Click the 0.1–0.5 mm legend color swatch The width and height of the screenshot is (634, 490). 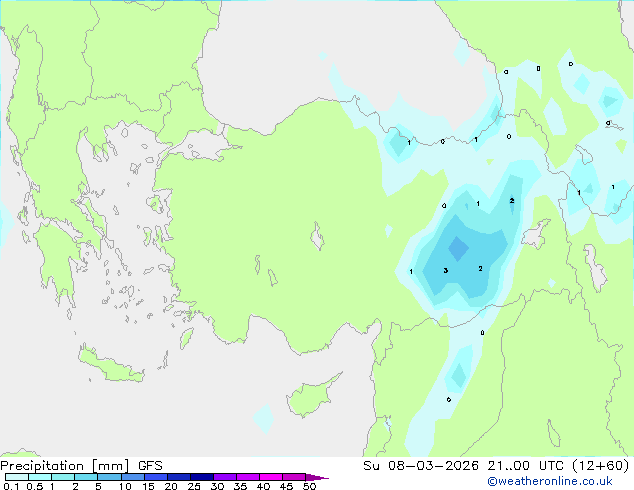(x=17, y=477)
